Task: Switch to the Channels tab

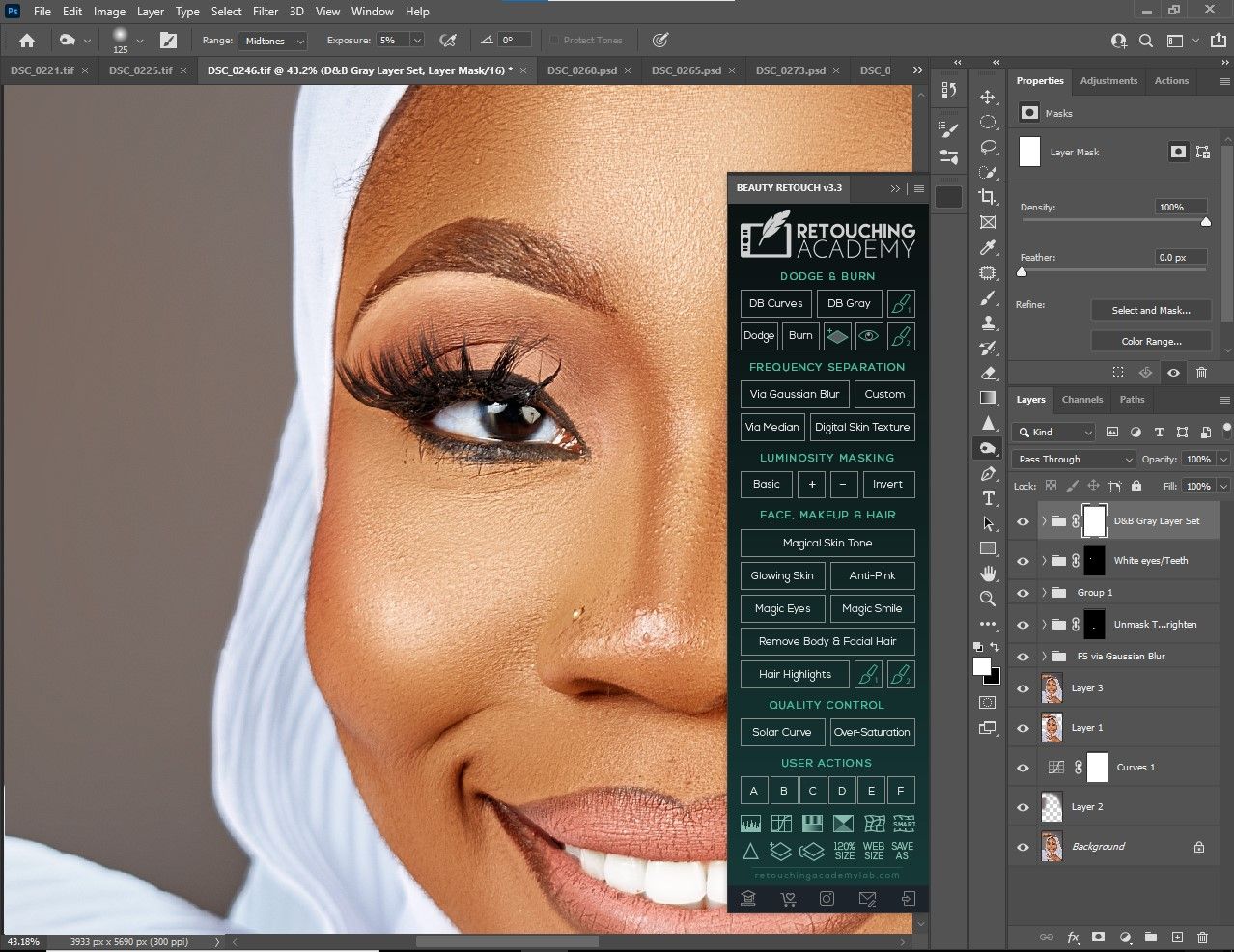Action: pyautogui.click(x=1082, y=400)
